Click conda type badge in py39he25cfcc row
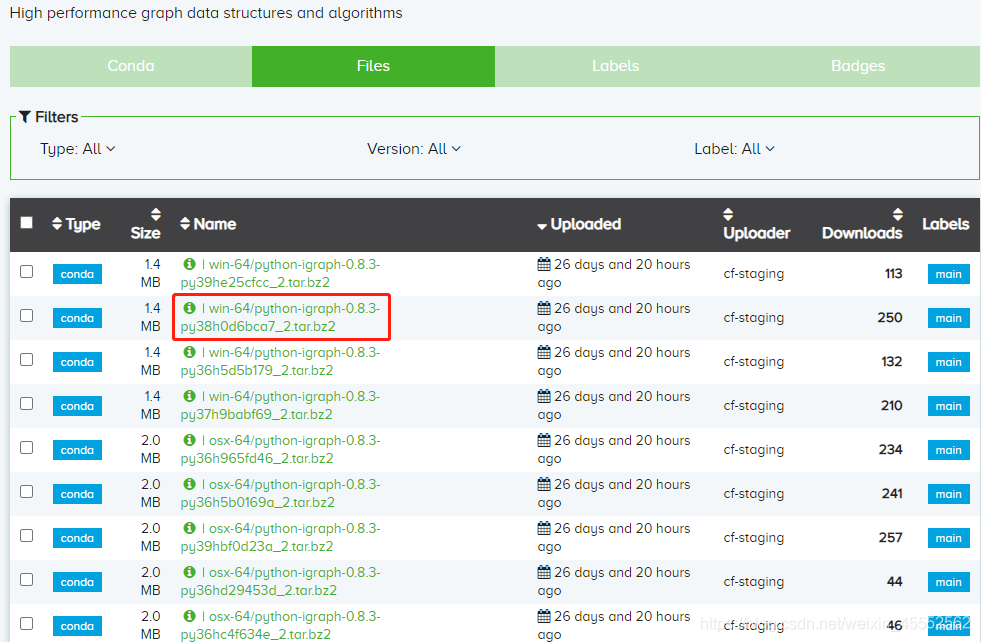The height and width of the screenshot is (642, 981). coord(77,274)
